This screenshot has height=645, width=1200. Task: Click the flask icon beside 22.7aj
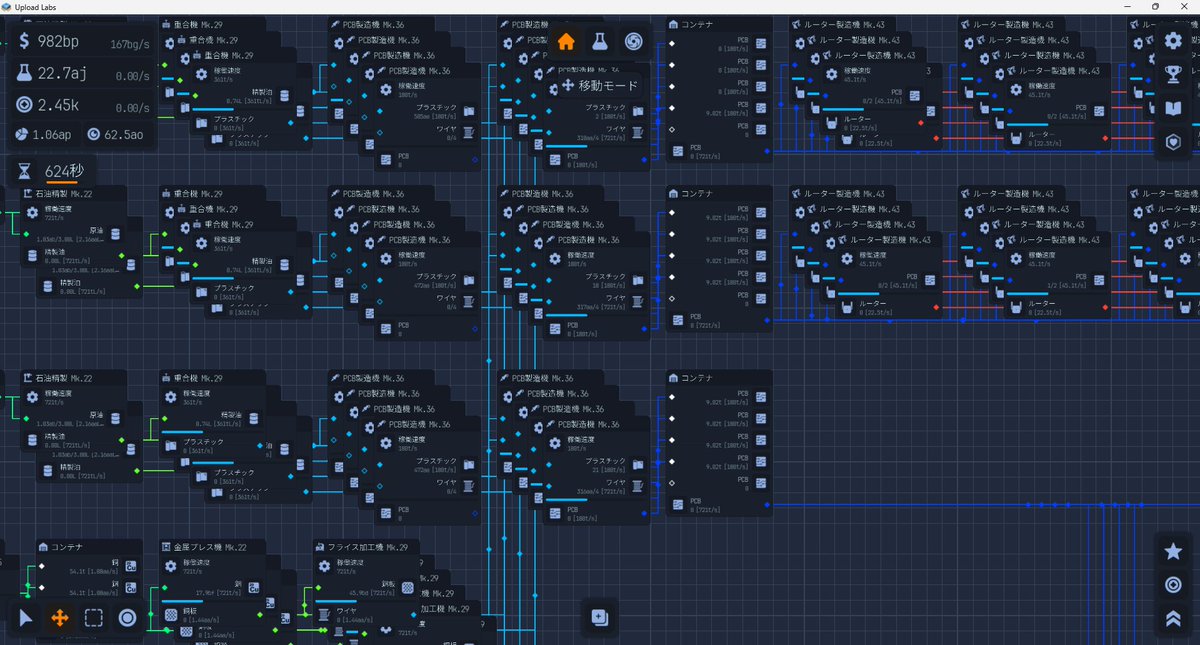click(x=25, y=73)
